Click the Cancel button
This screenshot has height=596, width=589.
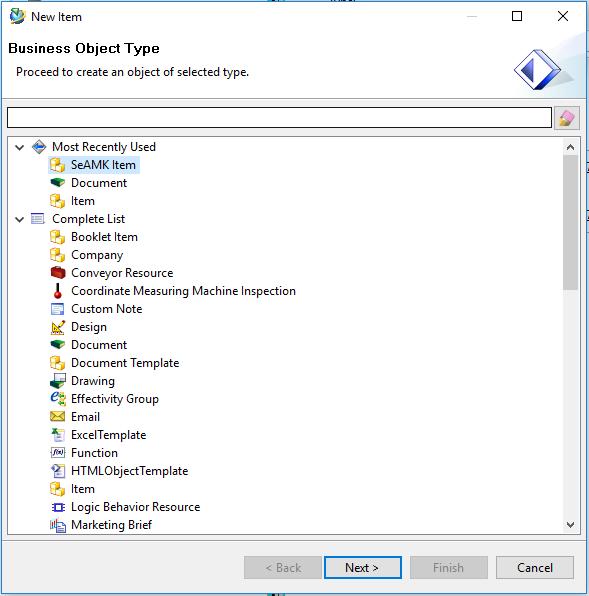tap(535, 567)
